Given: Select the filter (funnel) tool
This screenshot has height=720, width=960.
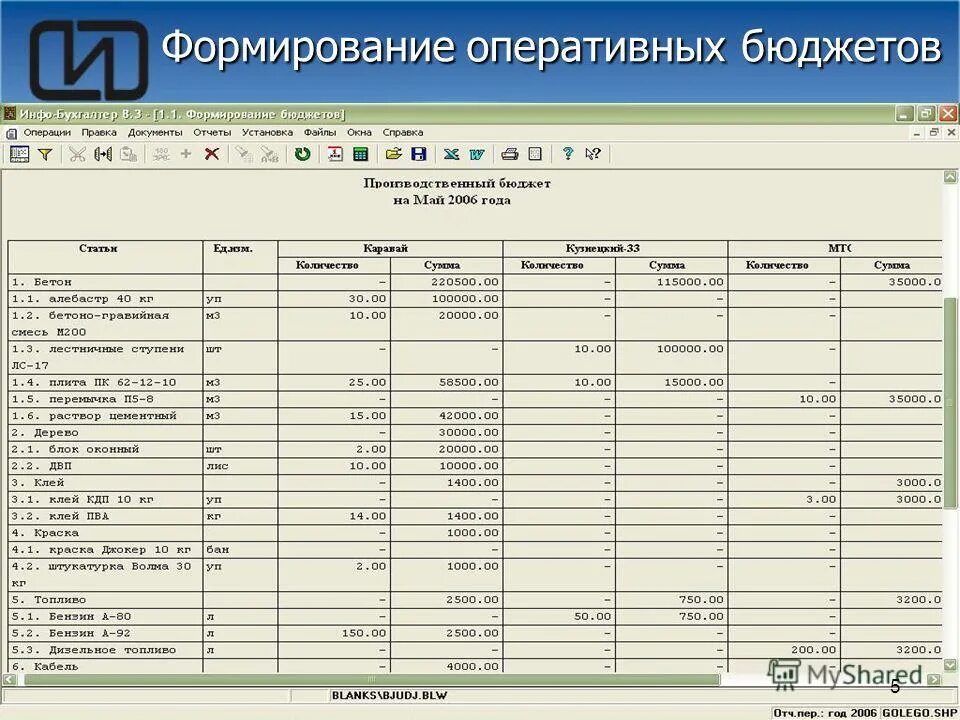Looking at the screenshot, I should pos(43,153).
